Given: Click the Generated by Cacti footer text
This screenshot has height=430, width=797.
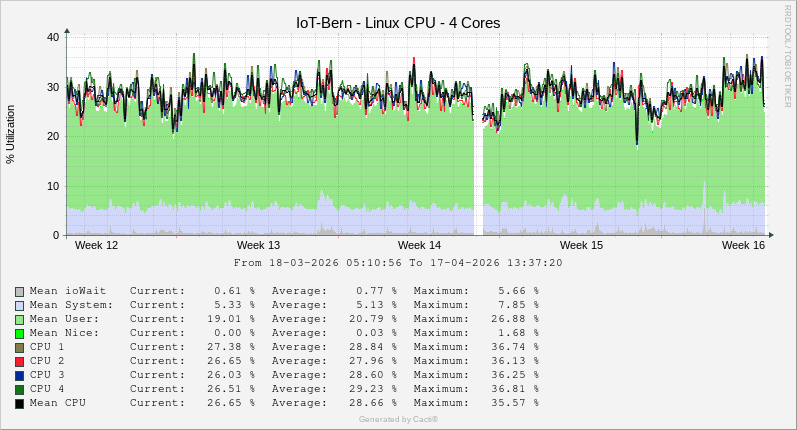Looking at the screenshot, I should 398,419.
